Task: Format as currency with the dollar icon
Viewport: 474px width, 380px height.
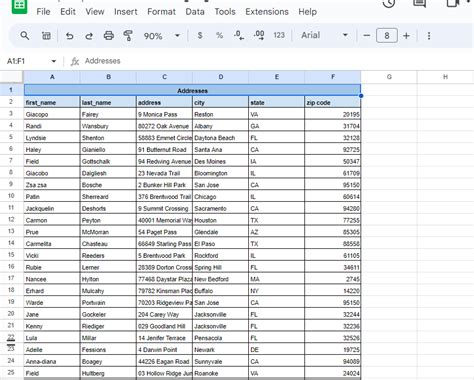Action: point(200,35)
